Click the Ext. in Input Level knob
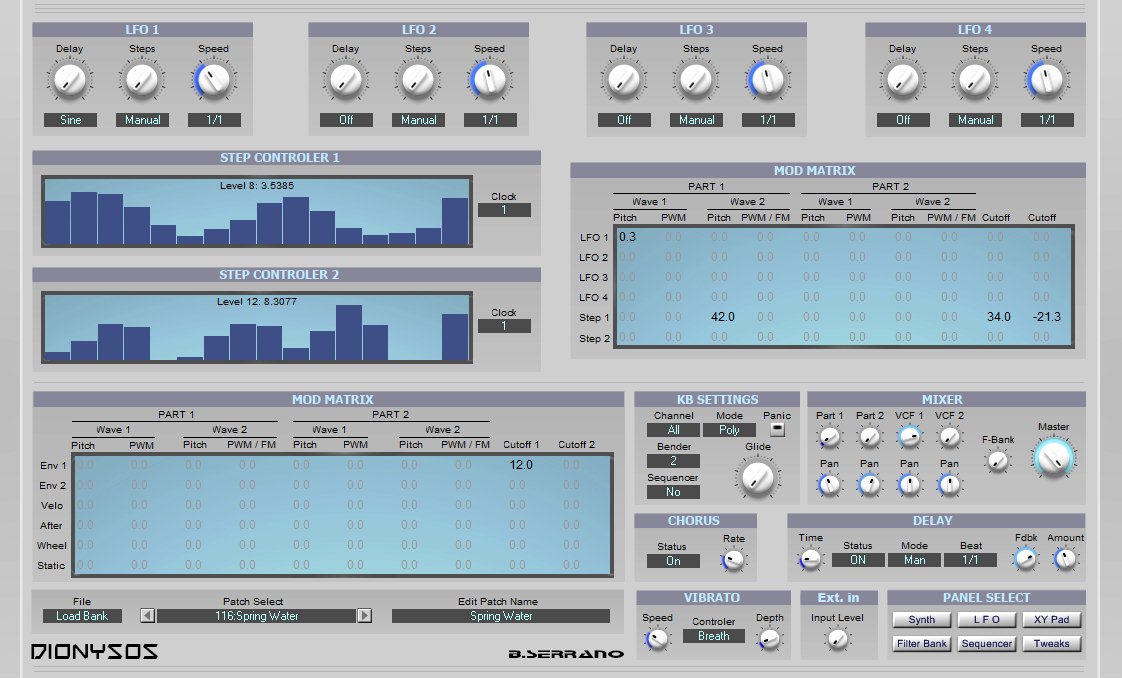The width and height of the screenshot is (1122, 678). pyautogui.click(x=837, y=639)
